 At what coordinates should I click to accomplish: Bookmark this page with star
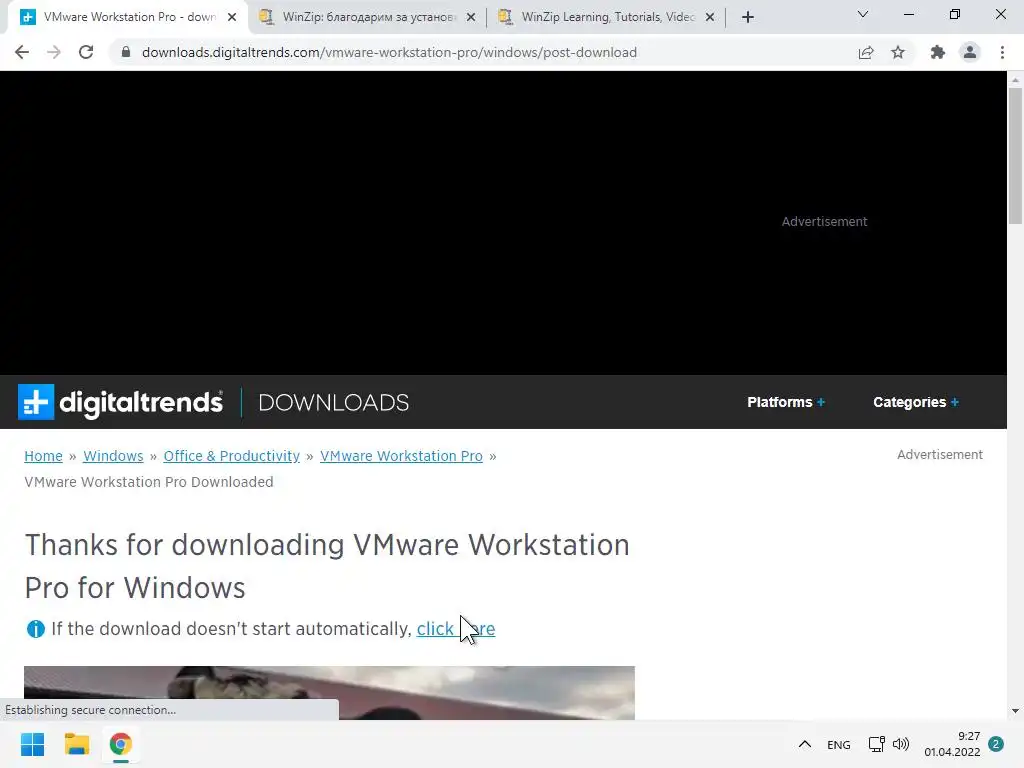pos(898,52)
